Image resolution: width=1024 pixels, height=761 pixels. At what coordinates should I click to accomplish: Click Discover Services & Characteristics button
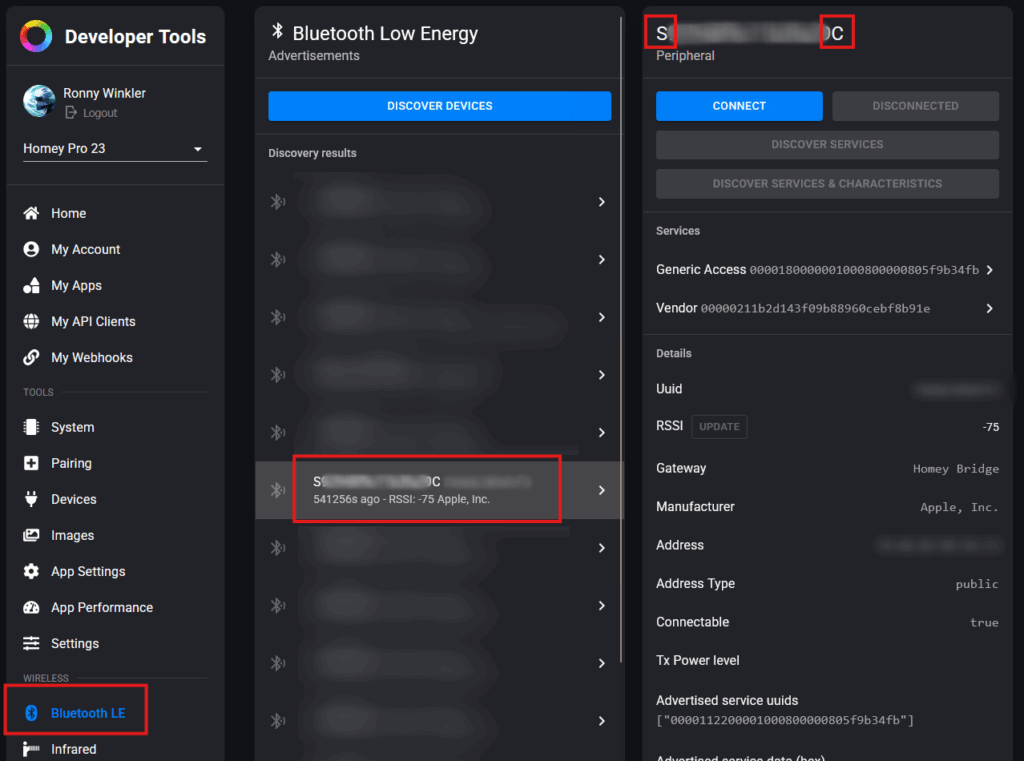(827, 184)
